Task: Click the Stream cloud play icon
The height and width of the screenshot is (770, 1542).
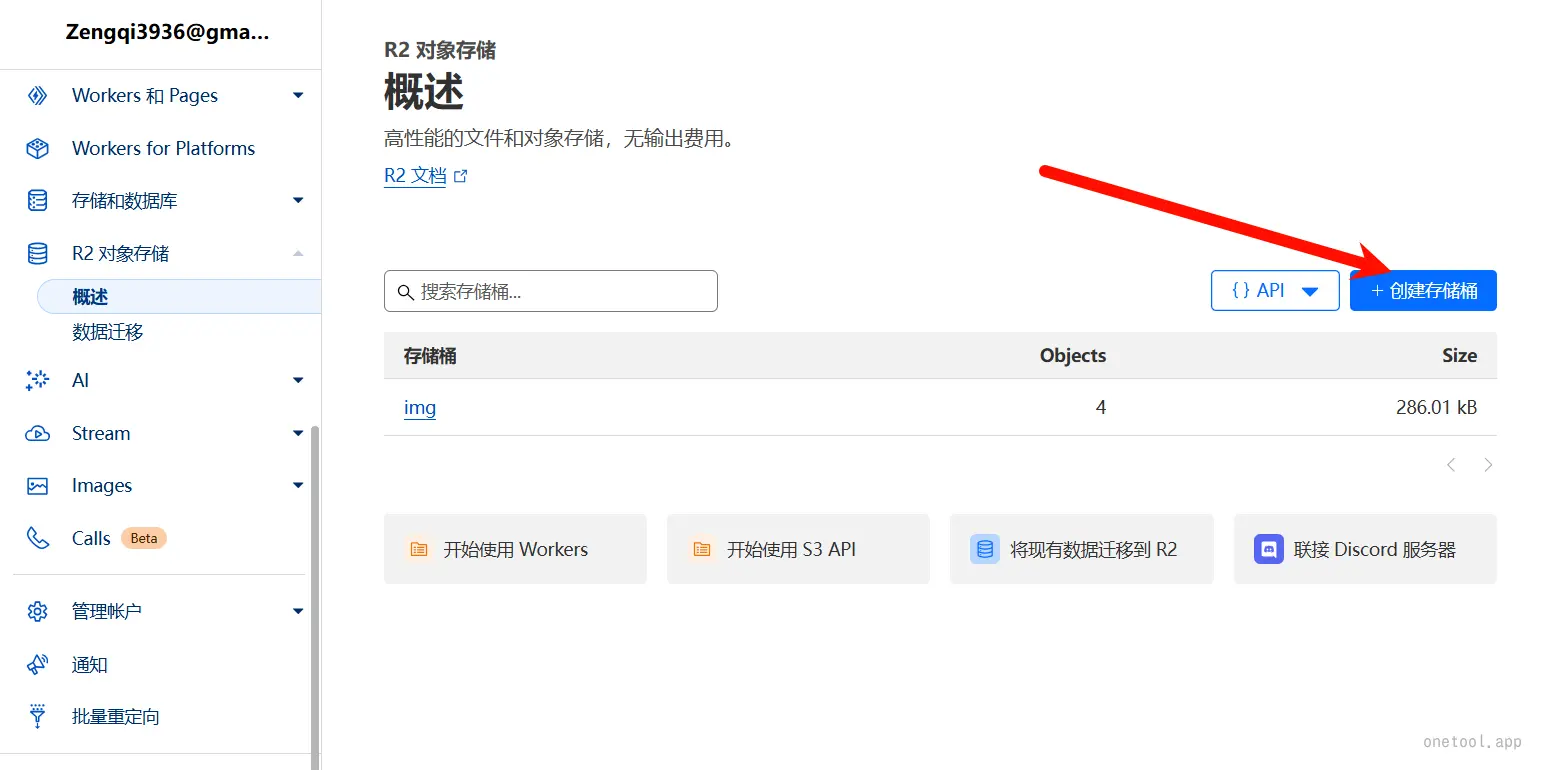Action: (37, 434)
